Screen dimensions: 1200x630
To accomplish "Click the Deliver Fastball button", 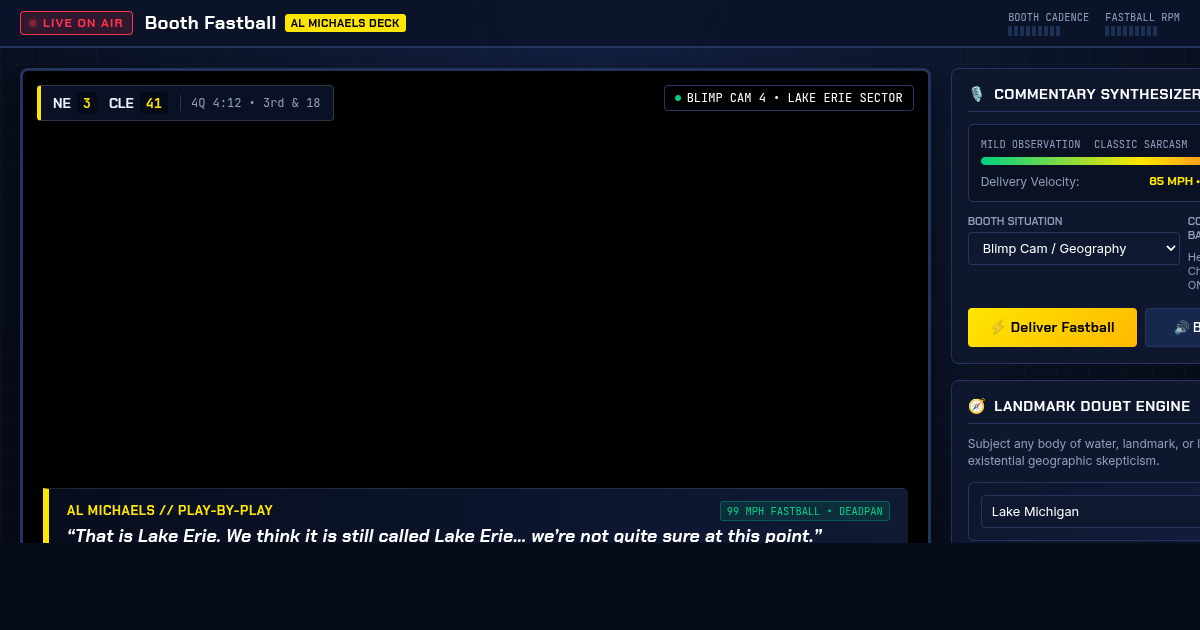I will click(1052, 327).
